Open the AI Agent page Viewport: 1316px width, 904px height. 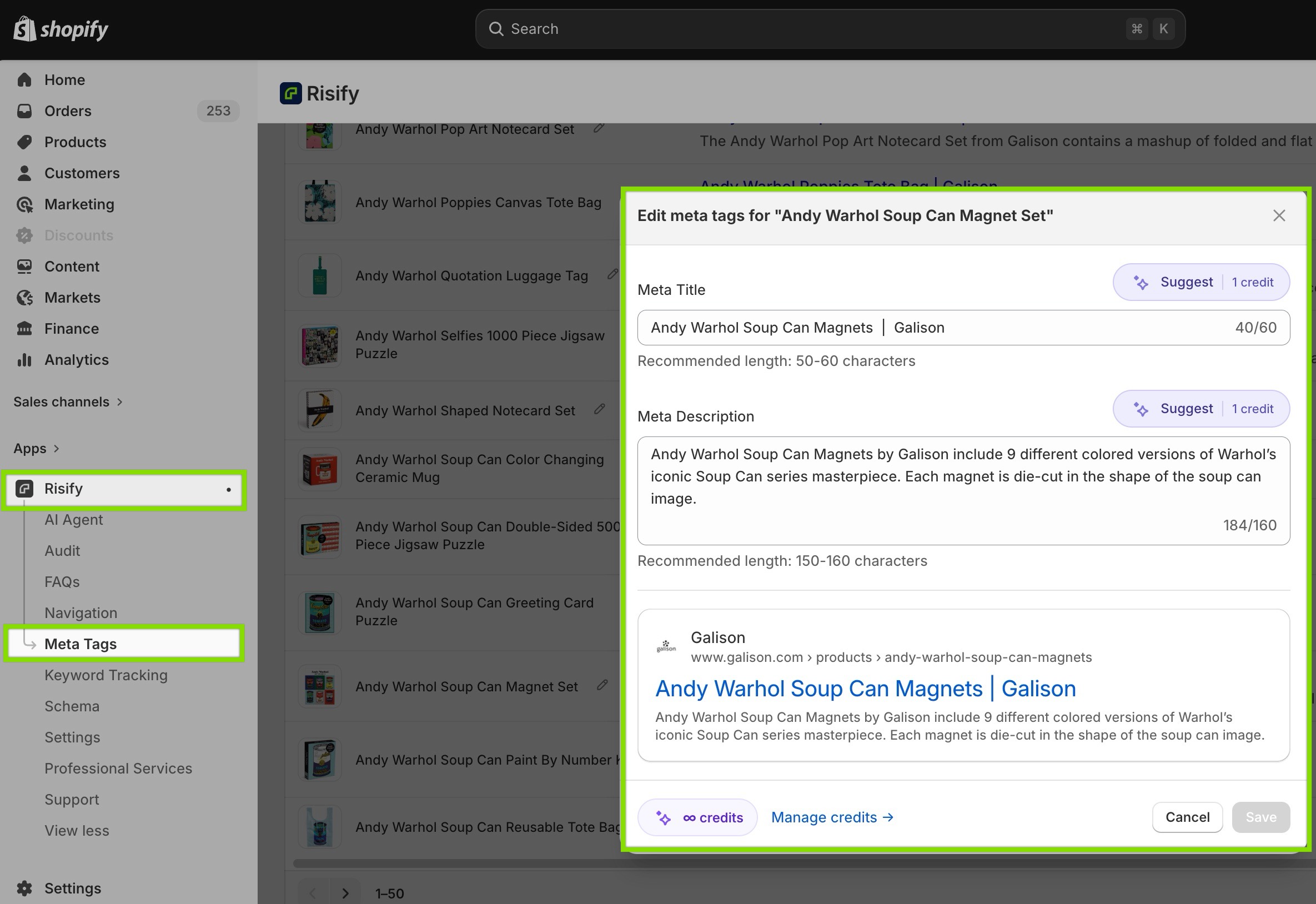(x=74, y=520)
